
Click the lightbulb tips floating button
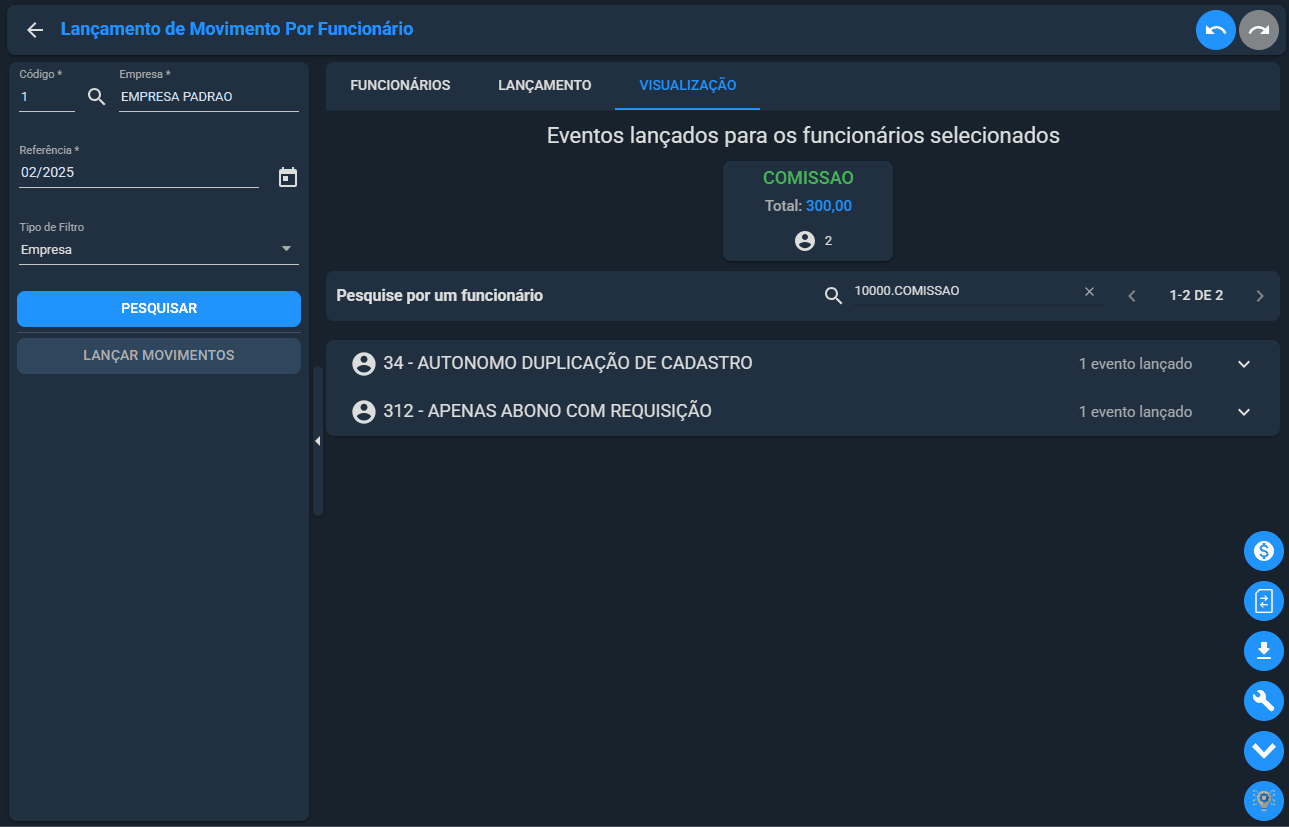1264,801
